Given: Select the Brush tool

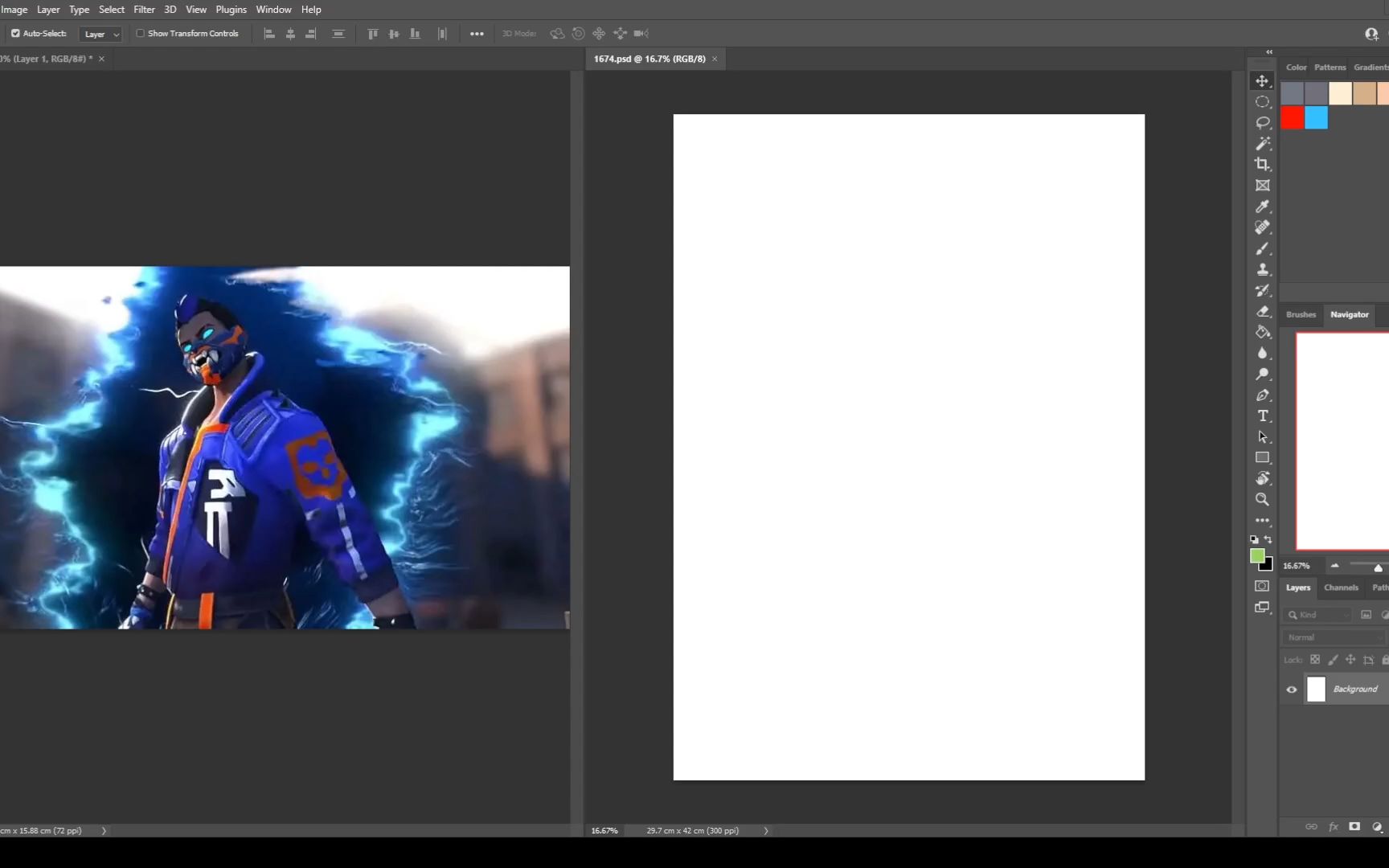Looking at the screenshot, I should pos(1262,248).
